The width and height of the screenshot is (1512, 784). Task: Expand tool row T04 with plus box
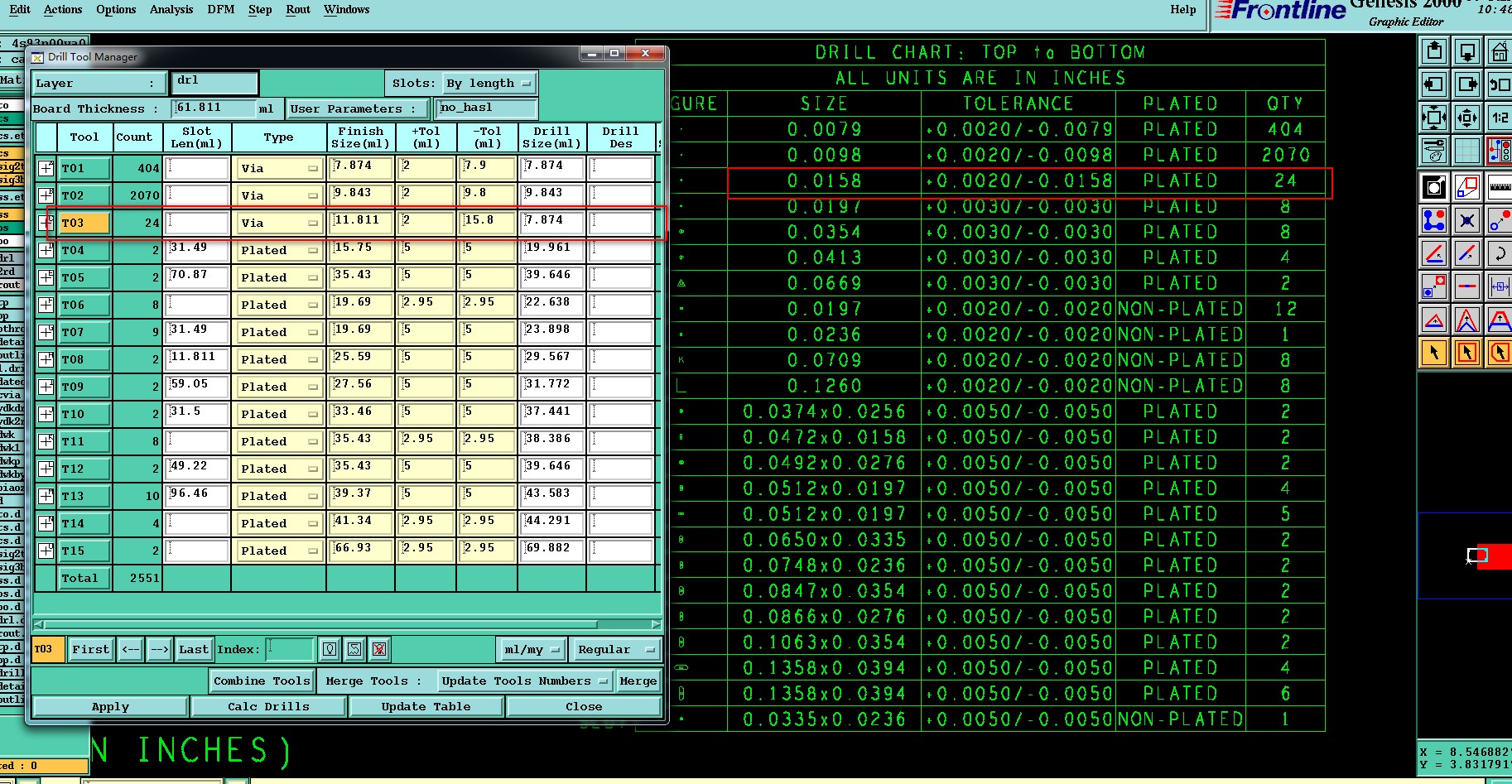click(46, 250)
